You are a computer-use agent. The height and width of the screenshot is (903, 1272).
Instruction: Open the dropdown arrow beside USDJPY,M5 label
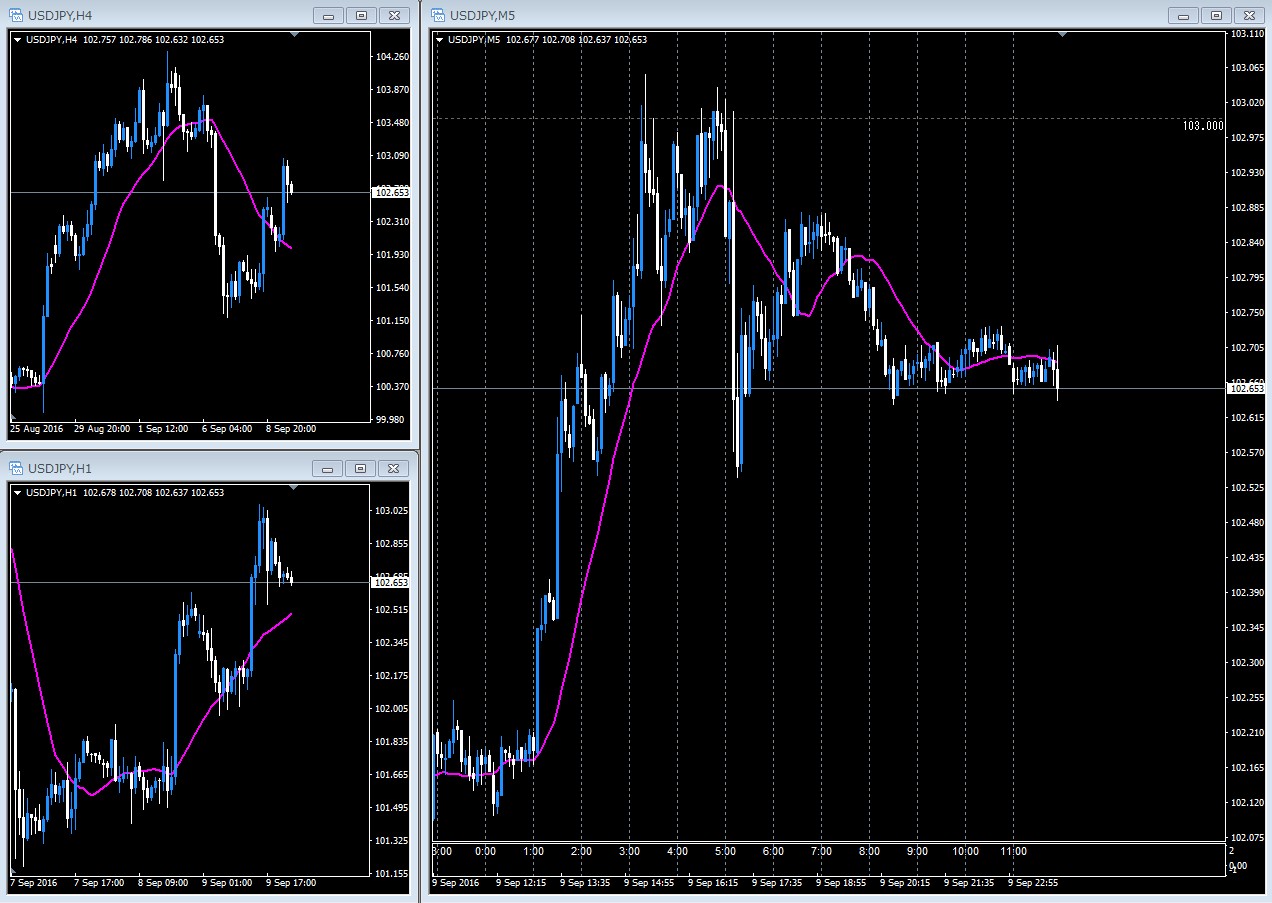pos(439,40)
